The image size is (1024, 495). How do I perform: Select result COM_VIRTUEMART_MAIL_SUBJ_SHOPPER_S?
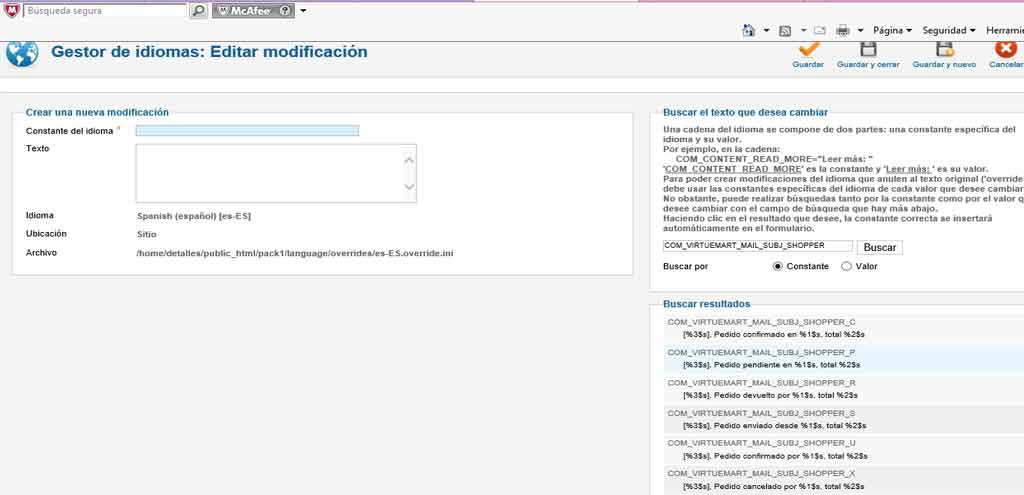point(761,413)
